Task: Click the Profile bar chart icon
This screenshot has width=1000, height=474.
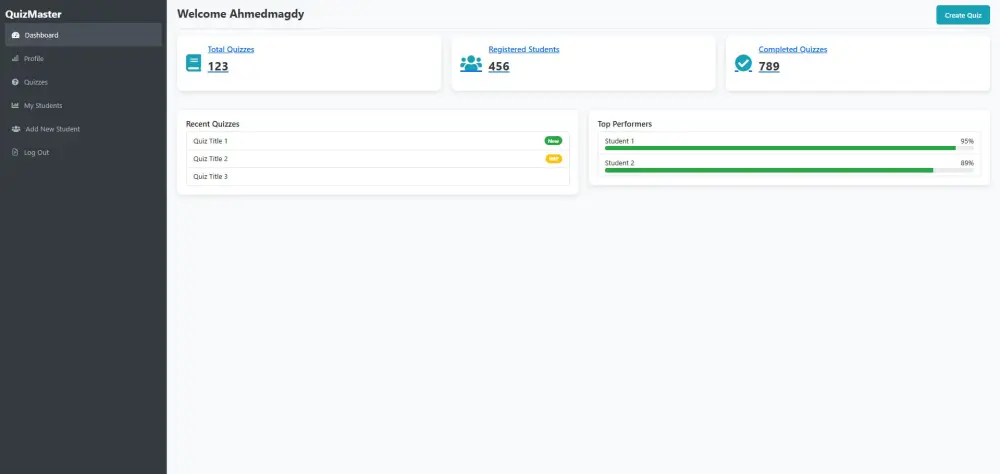Action: click(15, 59)
